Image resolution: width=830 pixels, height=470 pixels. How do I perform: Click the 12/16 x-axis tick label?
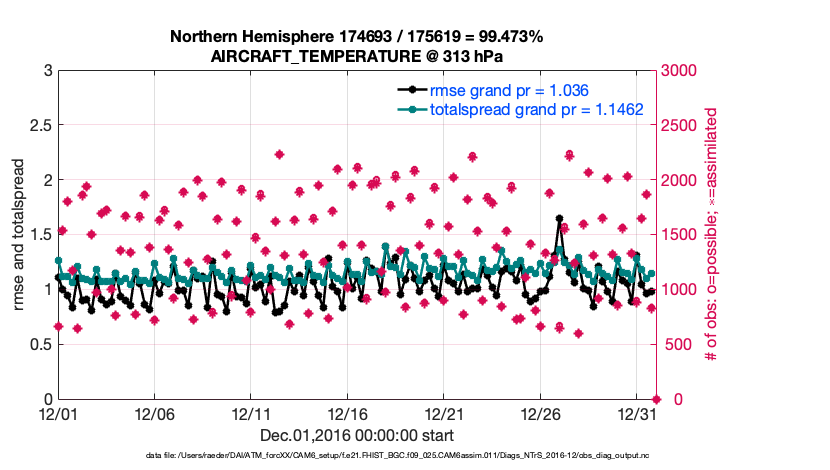click(347, 413)
